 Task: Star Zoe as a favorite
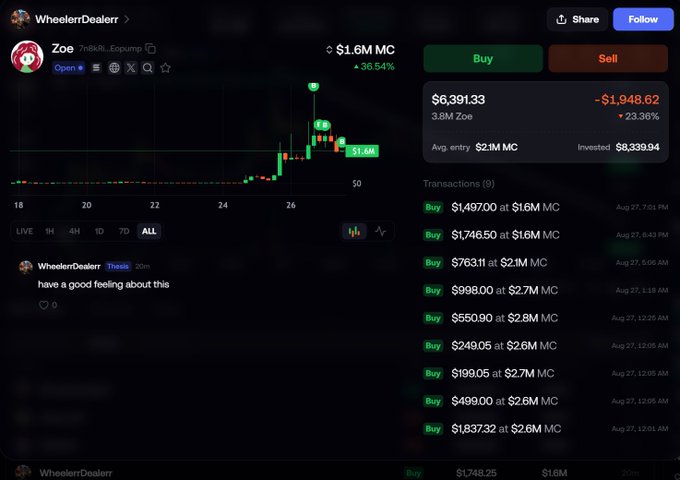click(x=165, y=68)
